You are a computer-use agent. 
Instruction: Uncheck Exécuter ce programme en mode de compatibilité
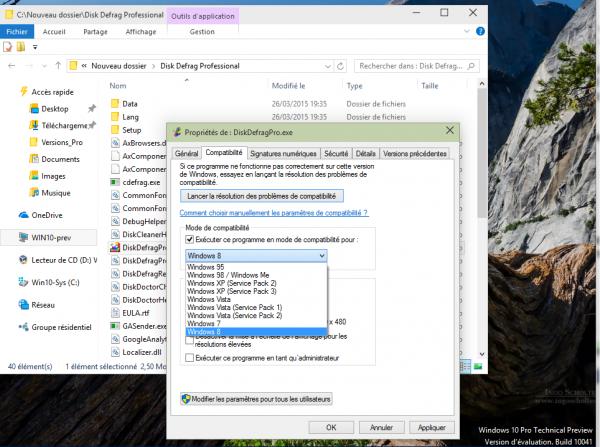coord(189,240)
